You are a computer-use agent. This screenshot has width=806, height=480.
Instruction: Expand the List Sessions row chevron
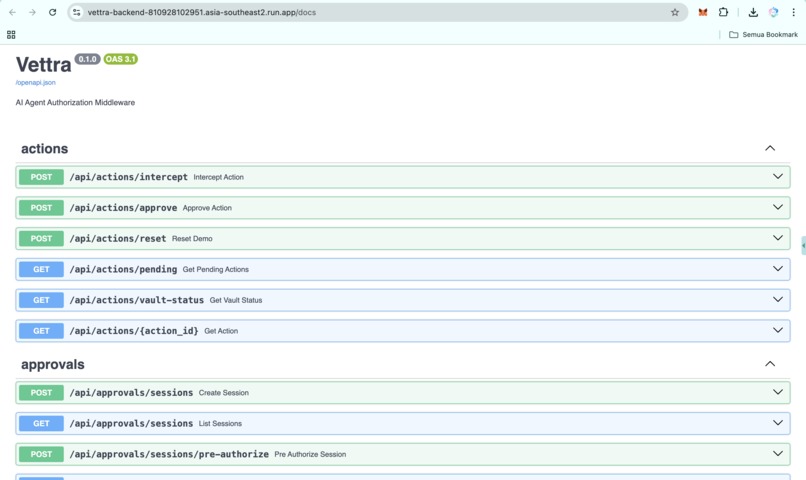[x=778, y=423]
